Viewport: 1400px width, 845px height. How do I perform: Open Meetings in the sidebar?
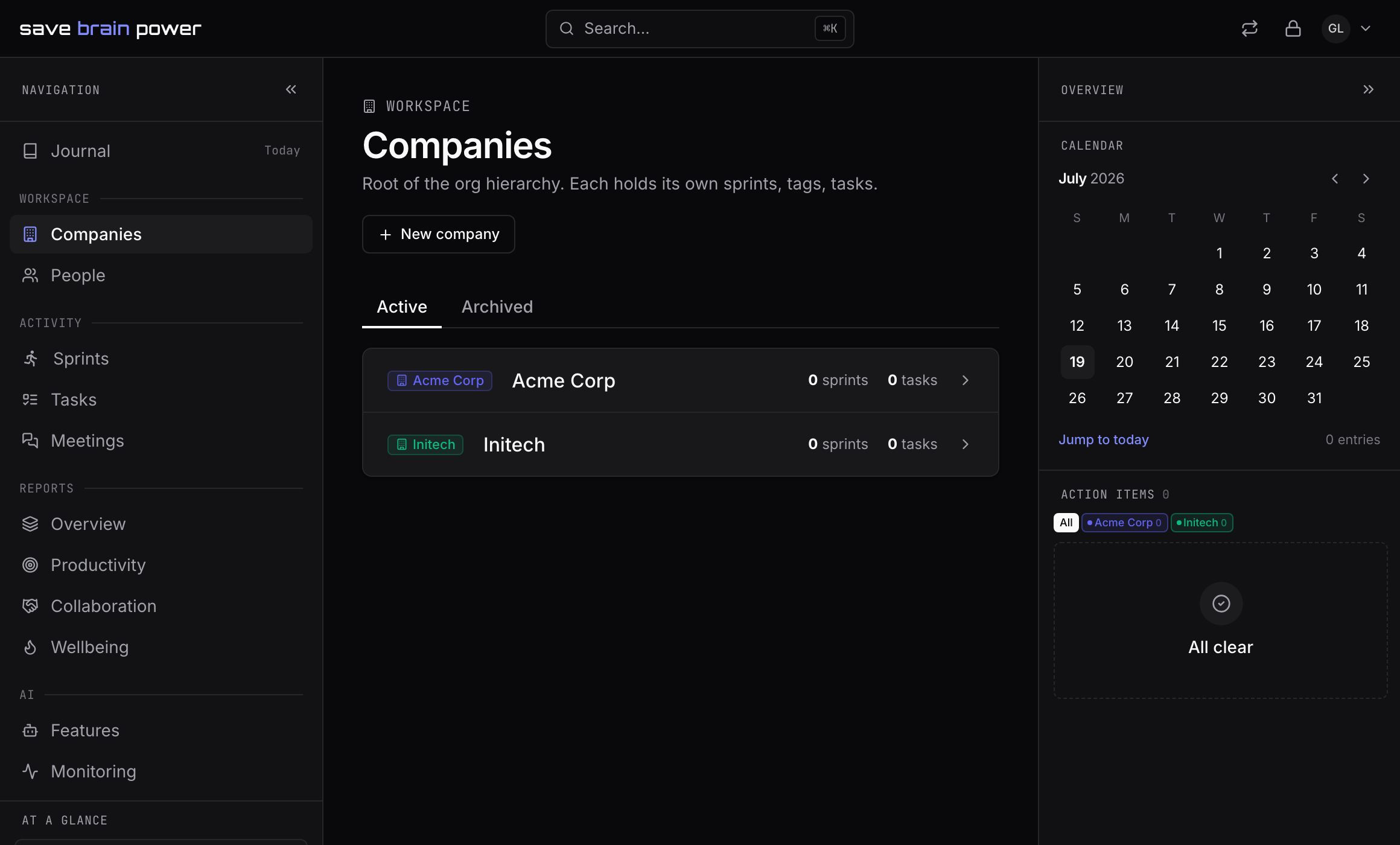[x=161, y=441]
